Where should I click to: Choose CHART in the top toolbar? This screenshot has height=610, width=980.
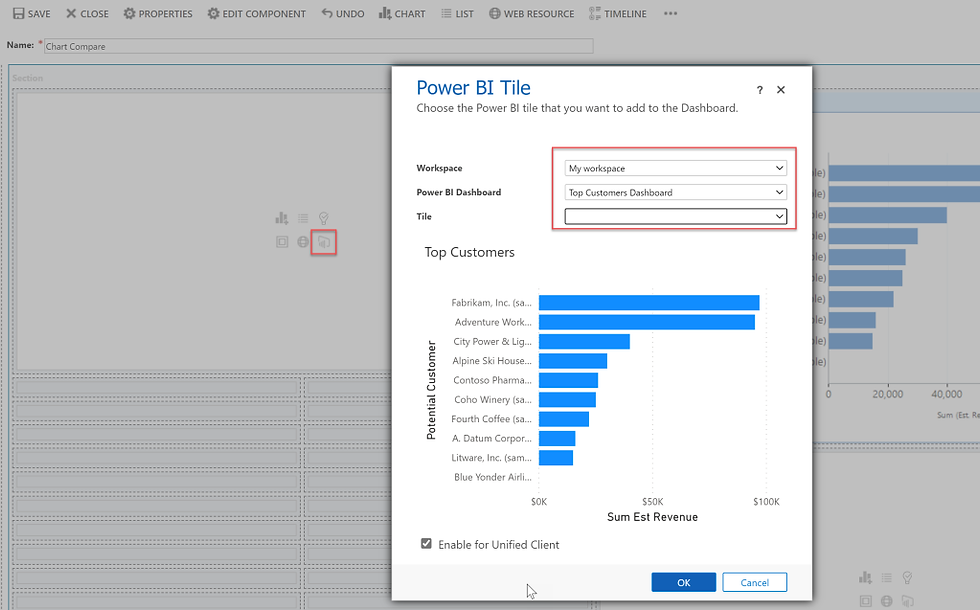click(402, 13)
